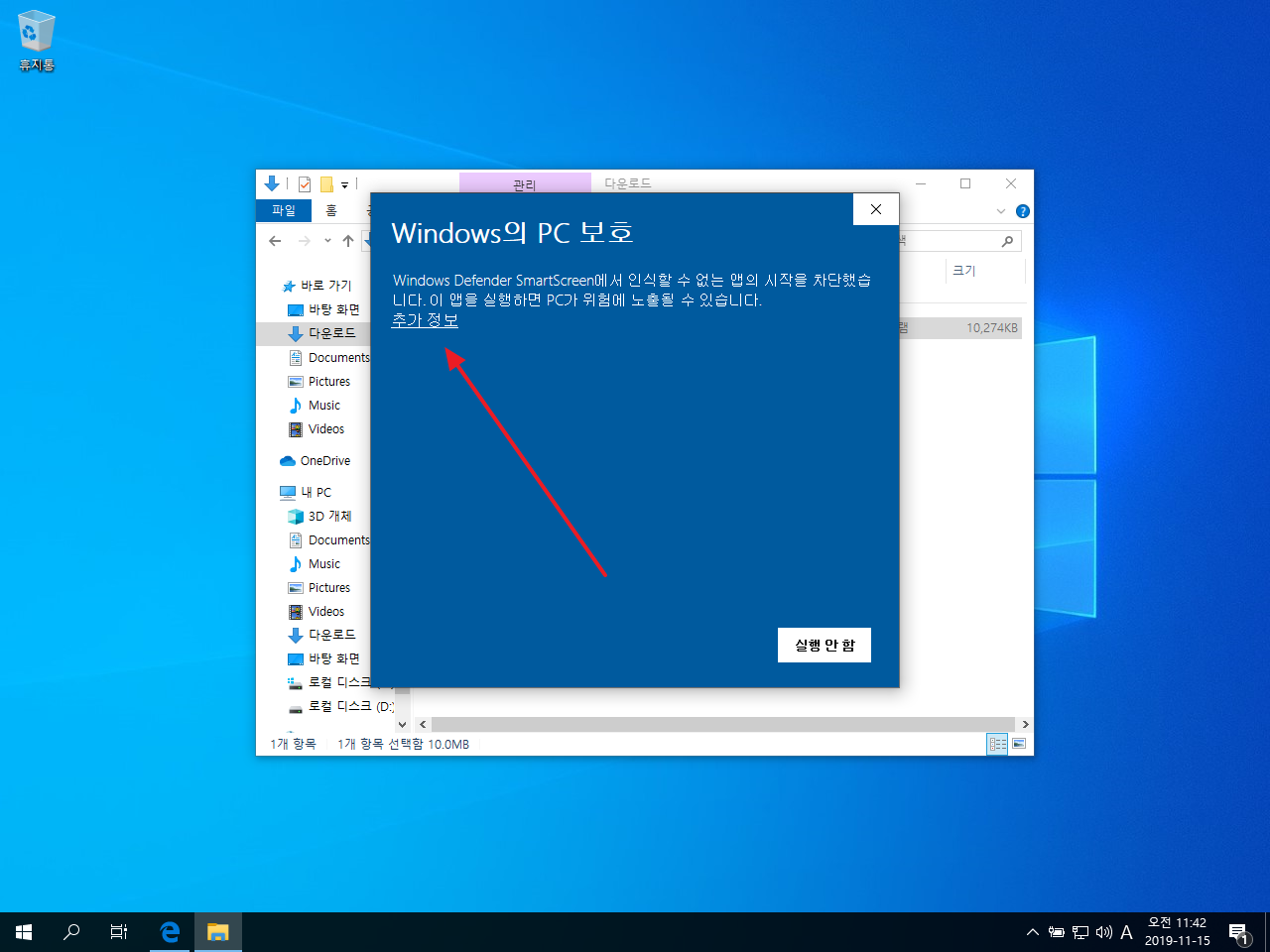Open File Explorer help icon
The width and height of the screenshot is (1270, 952).
pyautogui.click(x=1023, y=211)
